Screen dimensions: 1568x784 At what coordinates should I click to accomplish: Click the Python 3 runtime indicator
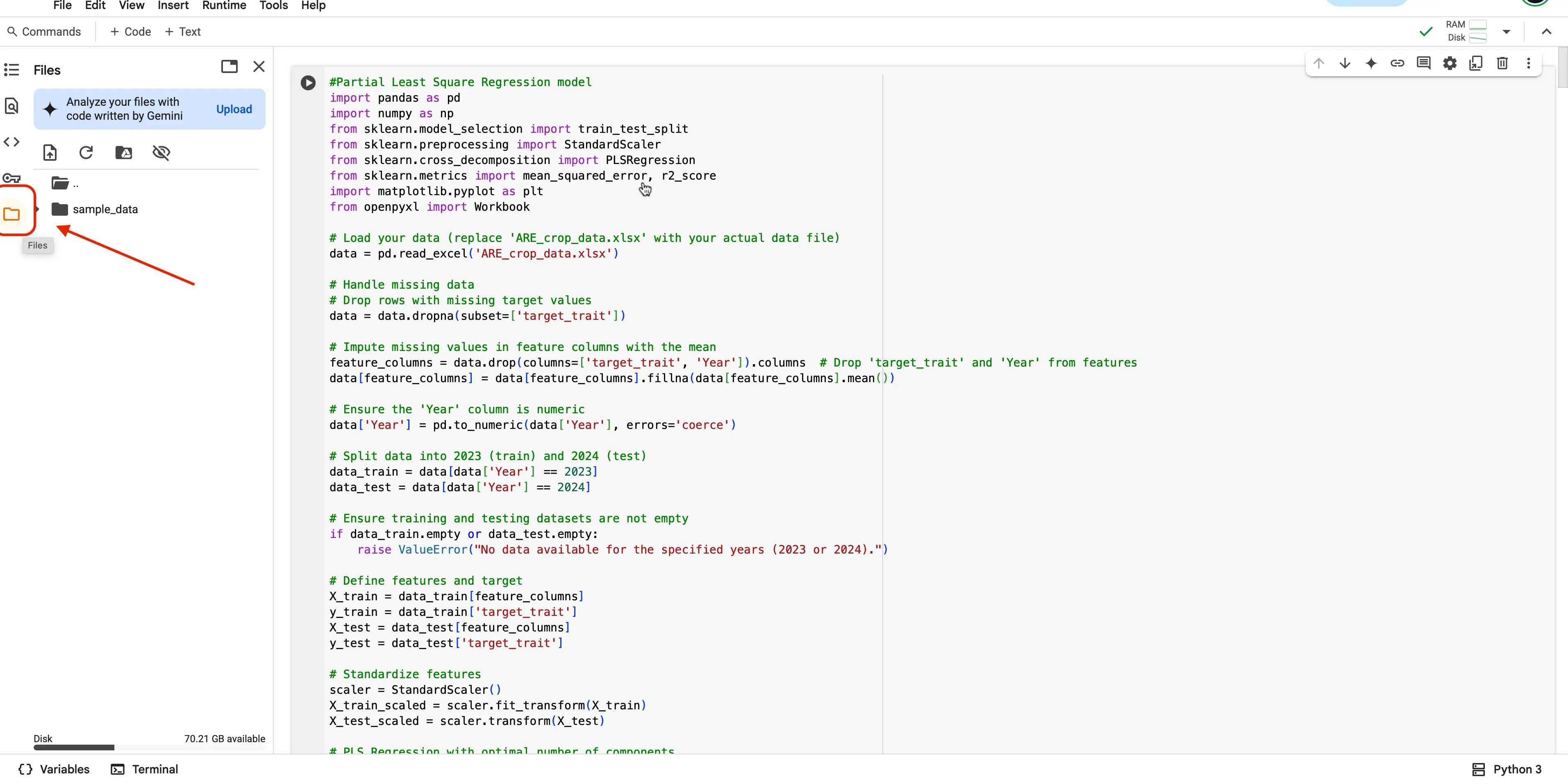[x=1507, y=769]
